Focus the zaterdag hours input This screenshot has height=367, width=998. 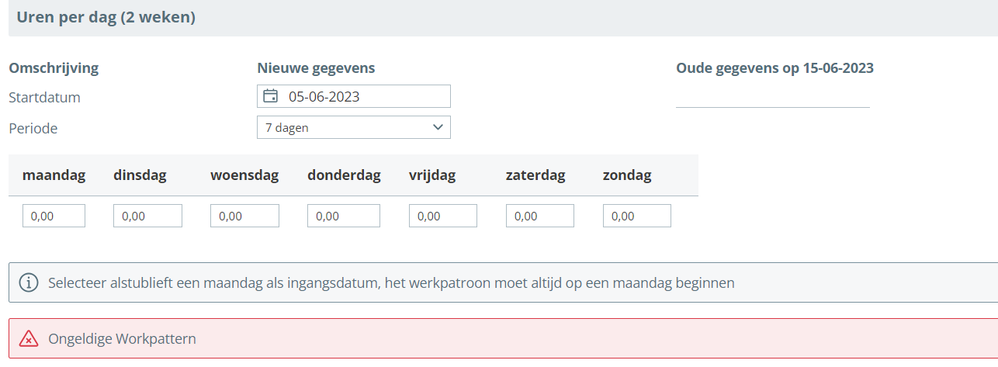click(540, 216)
